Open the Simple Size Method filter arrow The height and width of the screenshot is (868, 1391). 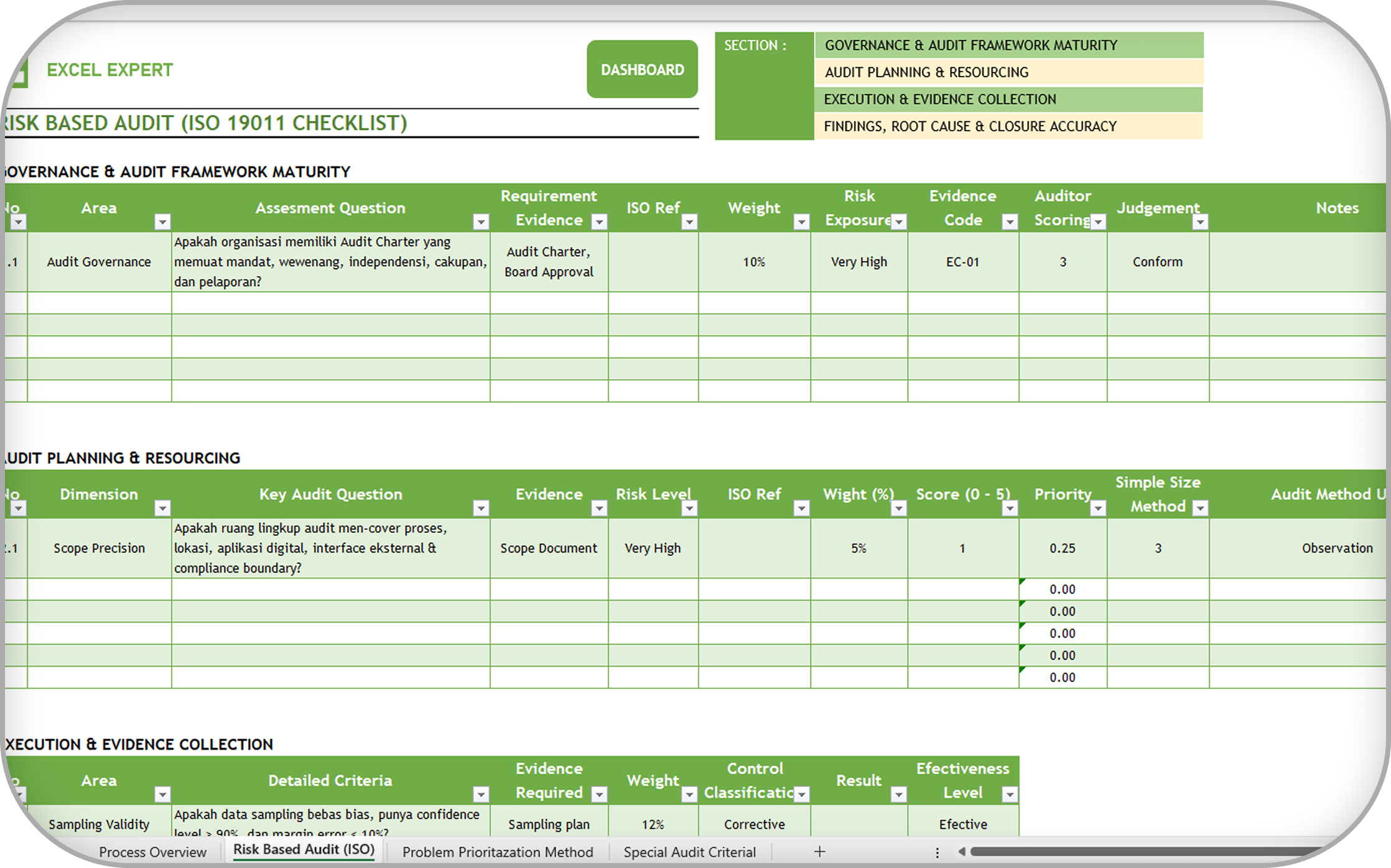click(x=1200, y=509)
